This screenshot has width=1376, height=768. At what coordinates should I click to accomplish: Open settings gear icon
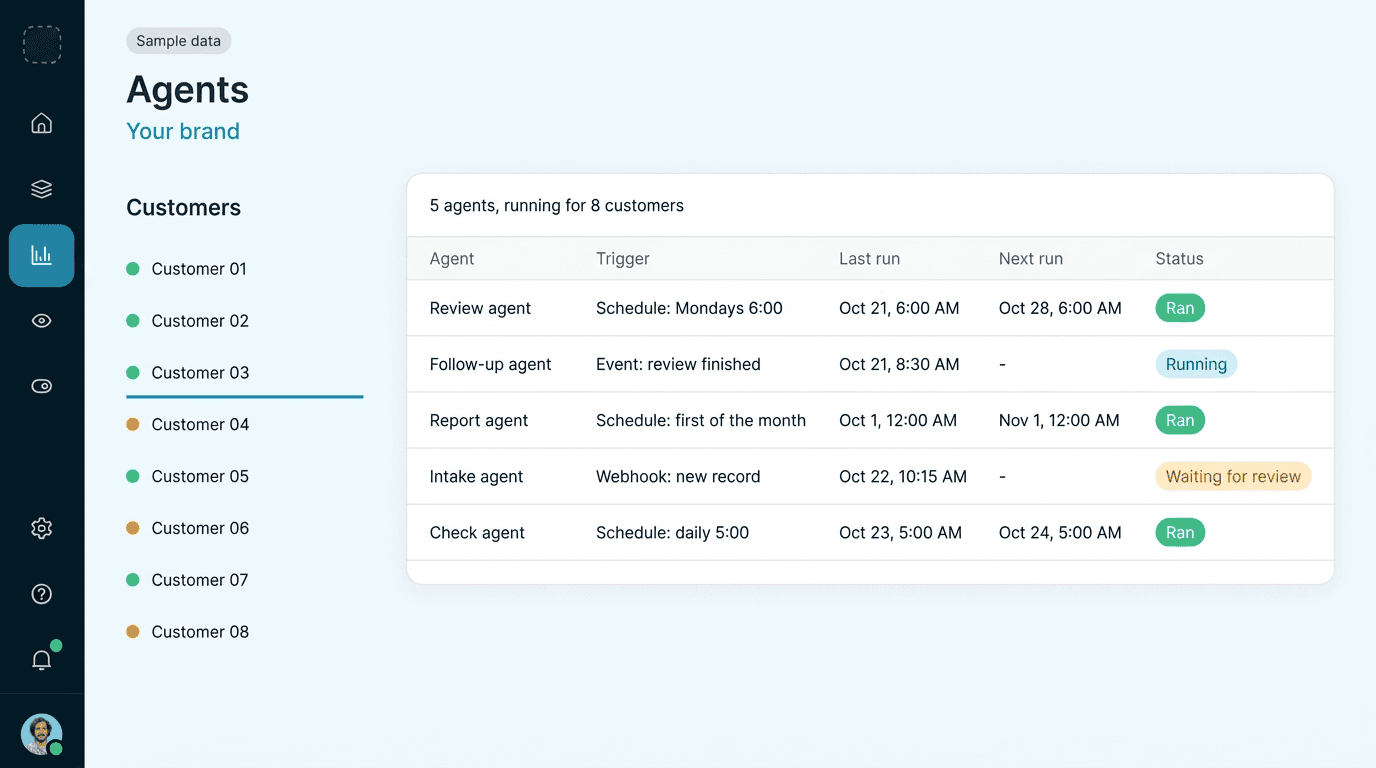[41, 528]
